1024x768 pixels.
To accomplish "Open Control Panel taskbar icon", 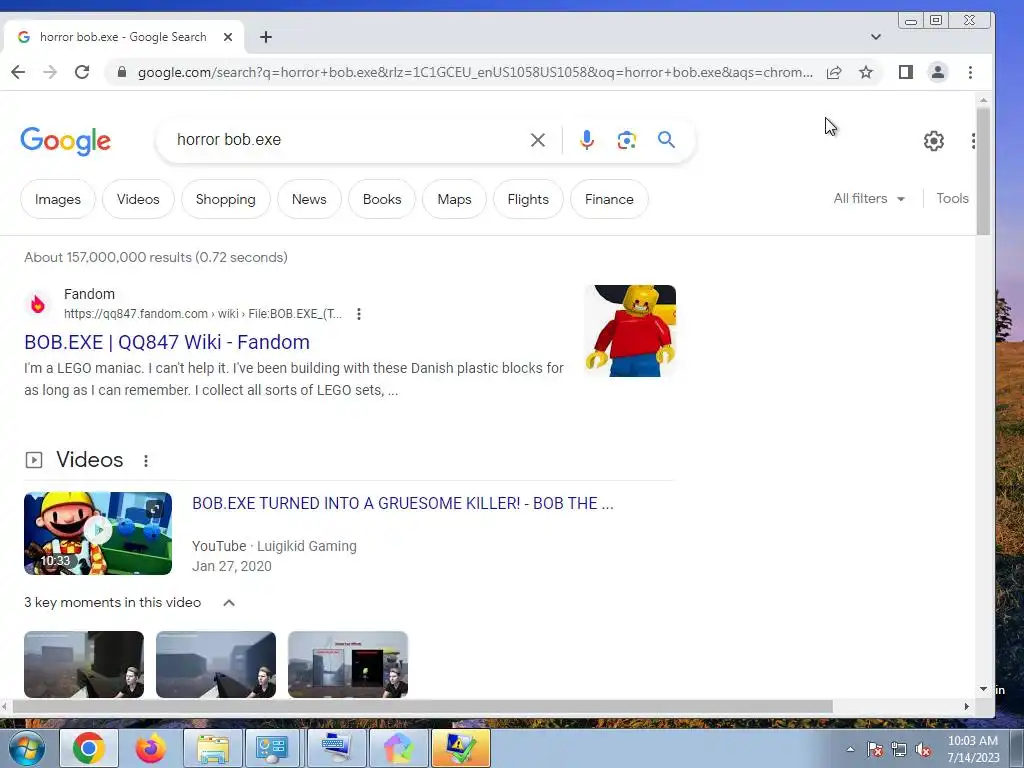I will point(272,748).
